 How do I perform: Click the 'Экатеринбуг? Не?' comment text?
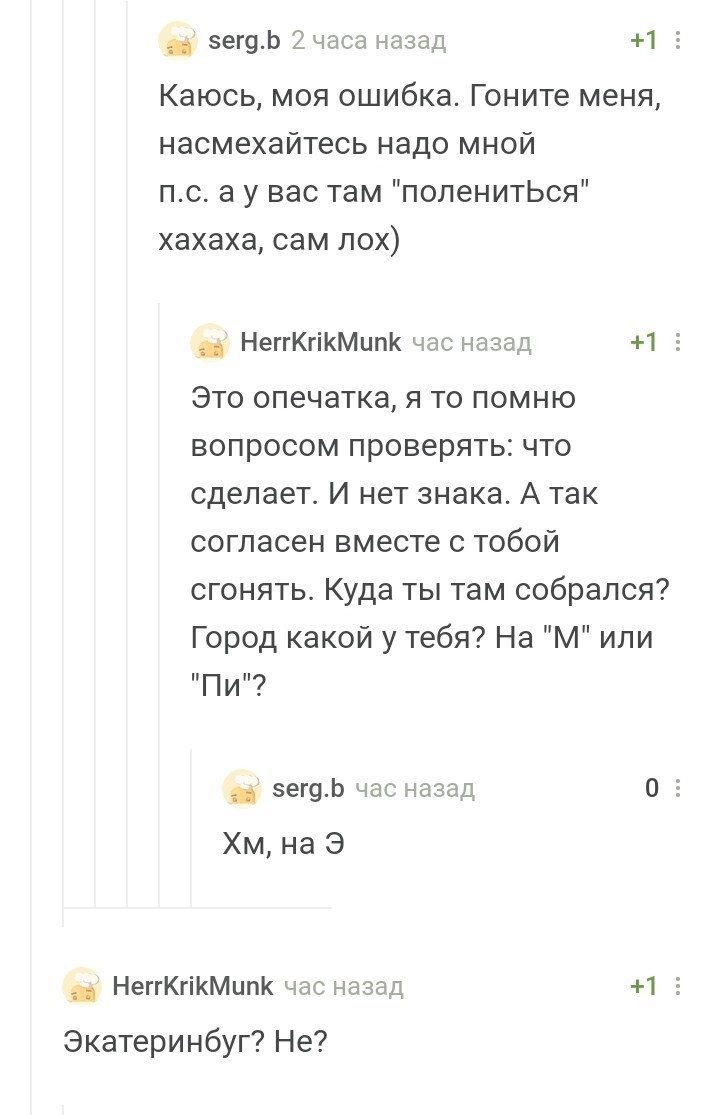195,1041
